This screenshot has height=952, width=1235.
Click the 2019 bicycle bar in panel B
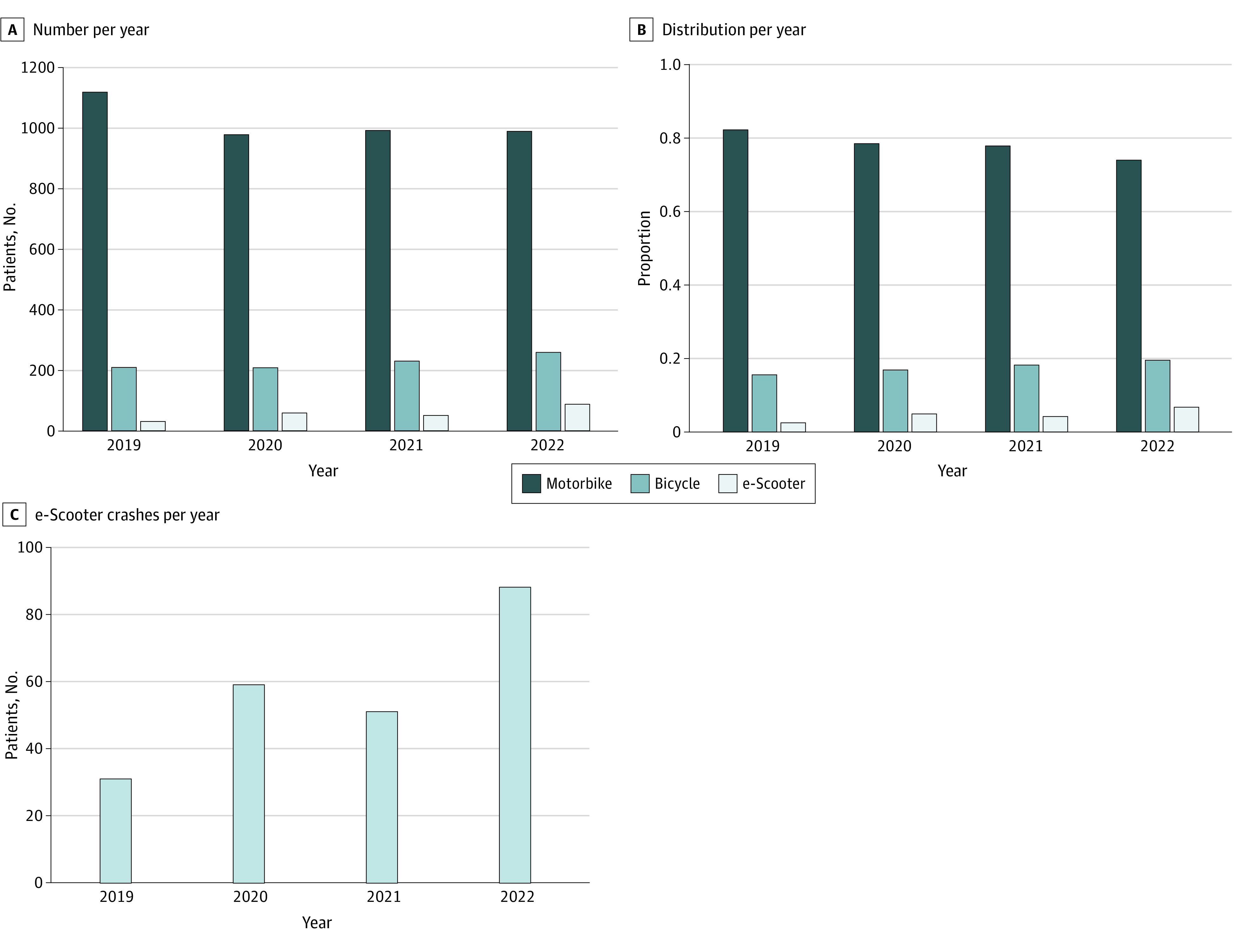(x=764, y=403)
